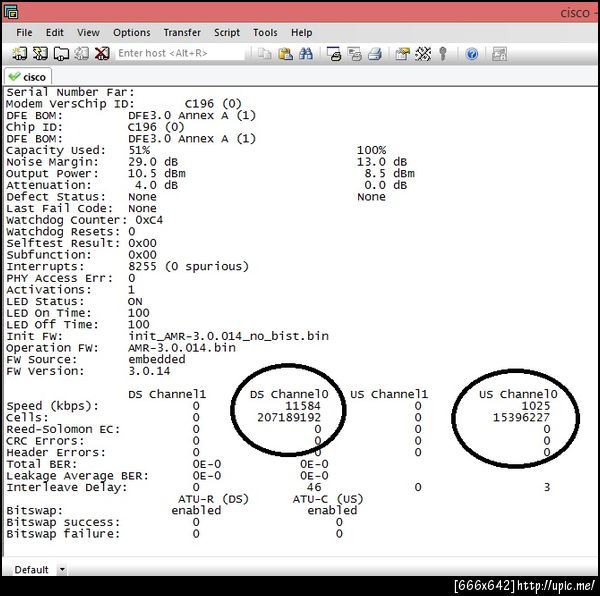
Task: Click the blue Help question icon
Action: tap(472, 54)
